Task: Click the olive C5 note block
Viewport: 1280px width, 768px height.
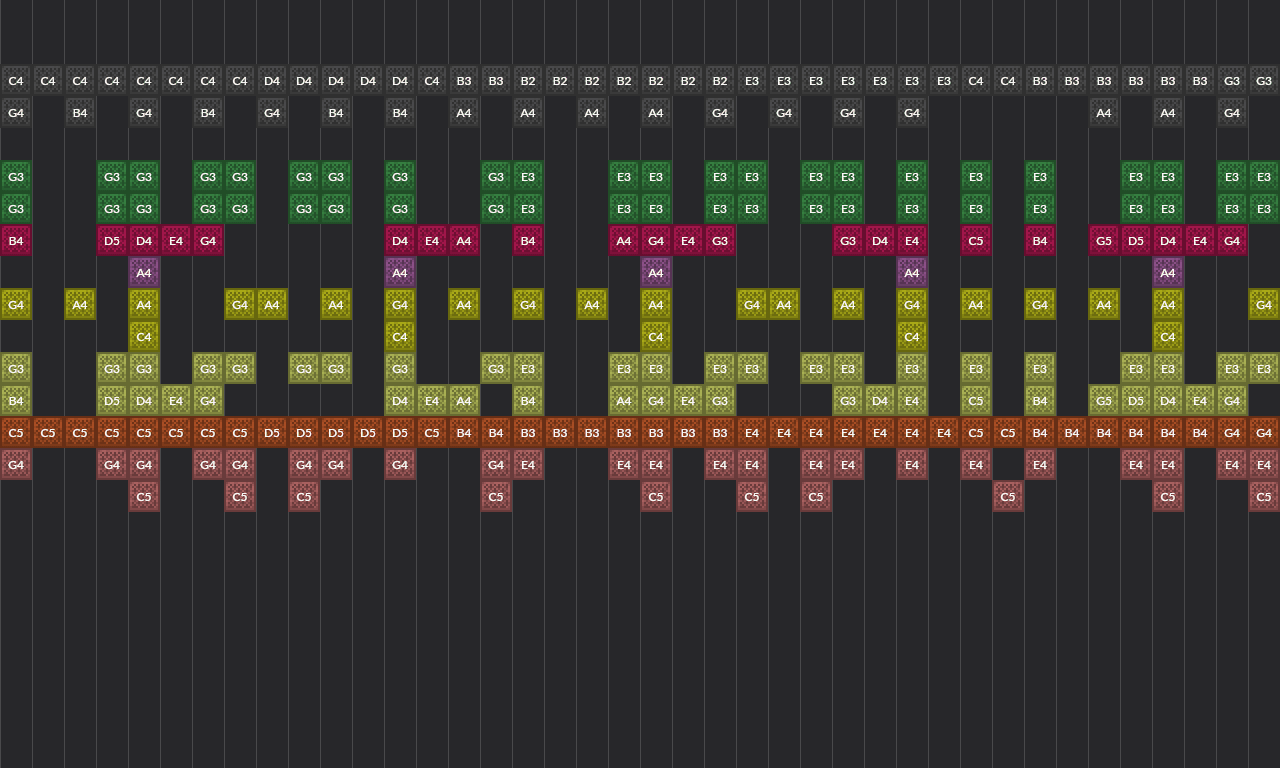Action: [976, 400]
